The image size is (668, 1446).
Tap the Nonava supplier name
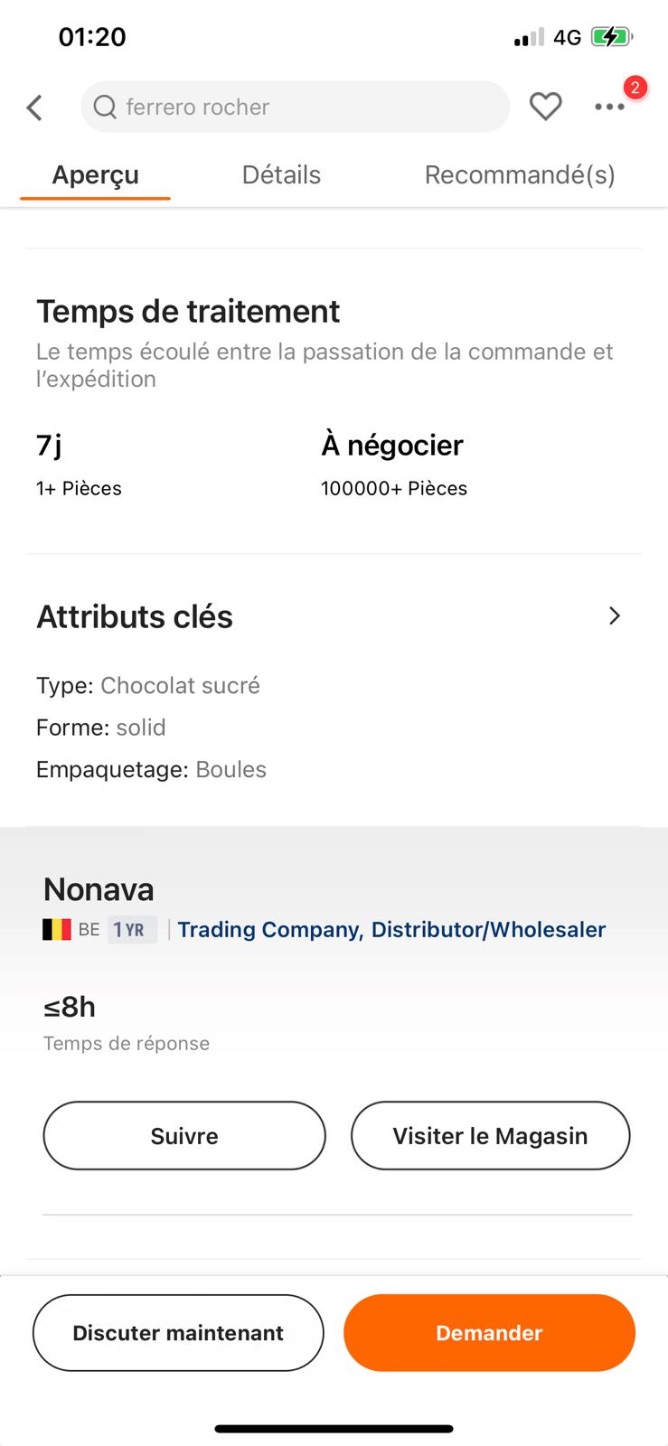[99, 889]
